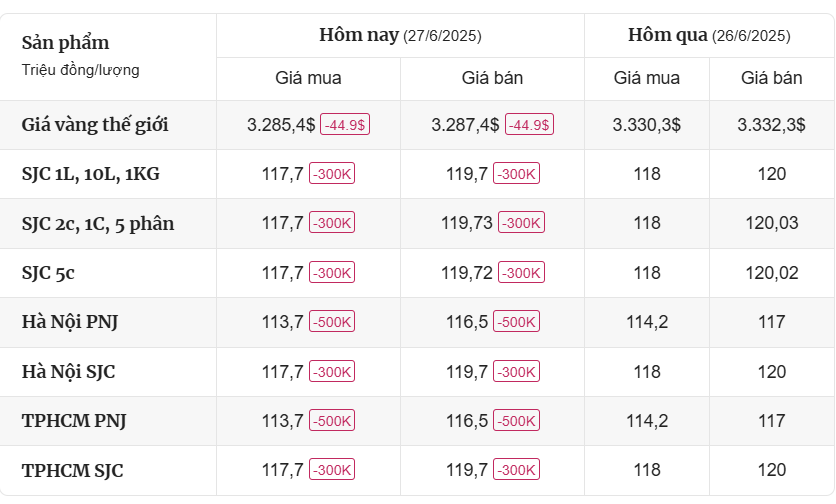
Task: Select the TPHCM SJC row label
Action: pyautogui.click(x=73, y=470)
